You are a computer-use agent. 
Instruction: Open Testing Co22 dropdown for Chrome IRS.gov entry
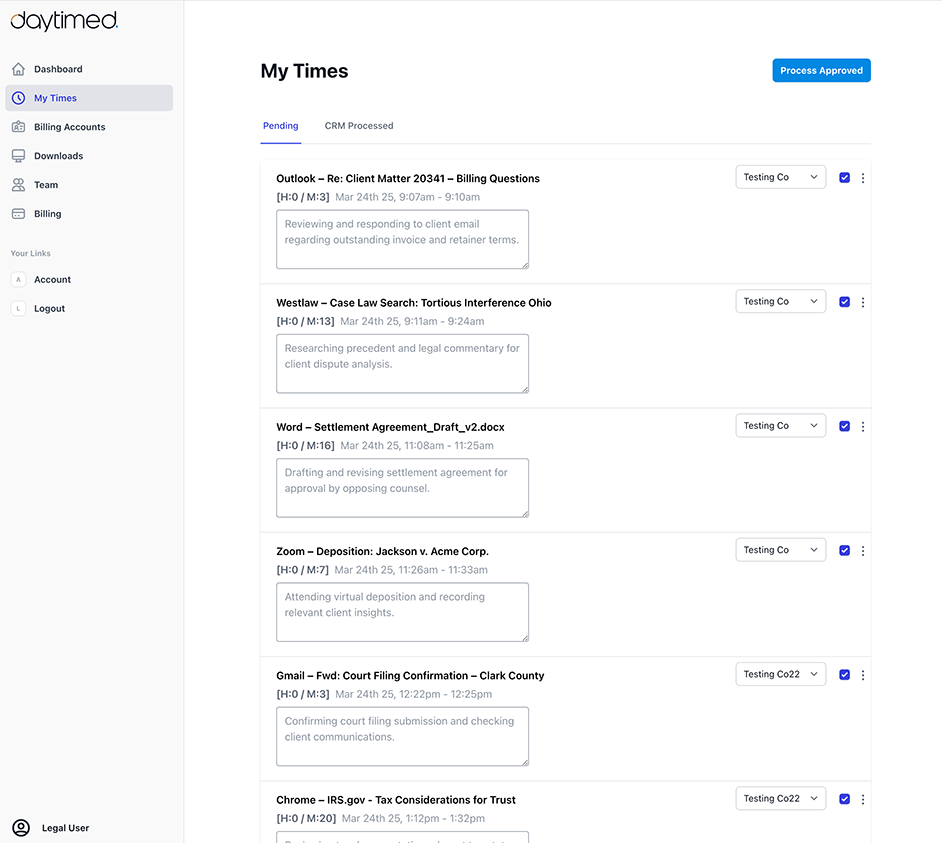[x=780, y=799]
